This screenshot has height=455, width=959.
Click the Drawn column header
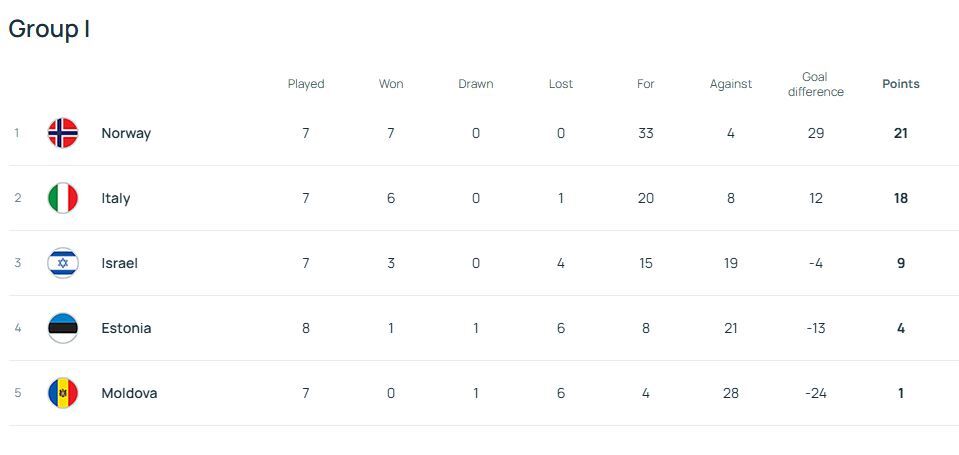coord(476,84)
